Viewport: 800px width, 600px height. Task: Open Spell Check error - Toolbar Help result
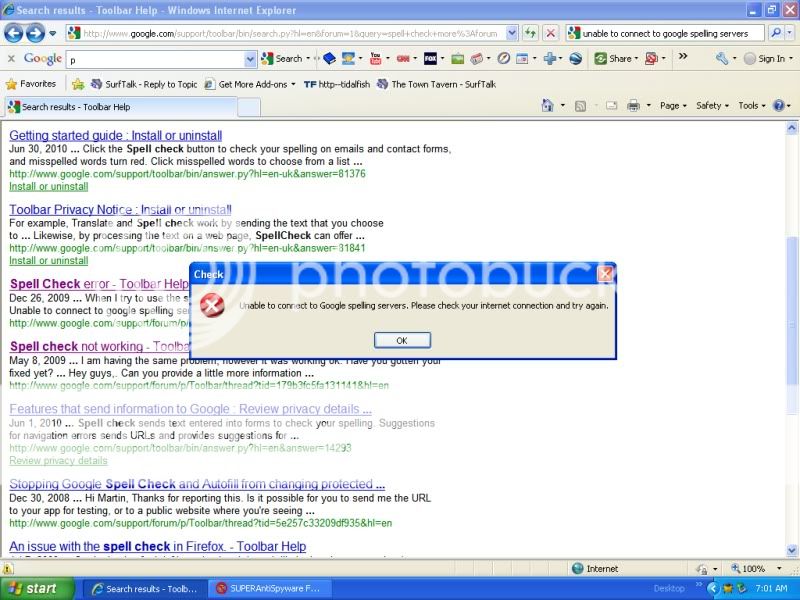99,284
